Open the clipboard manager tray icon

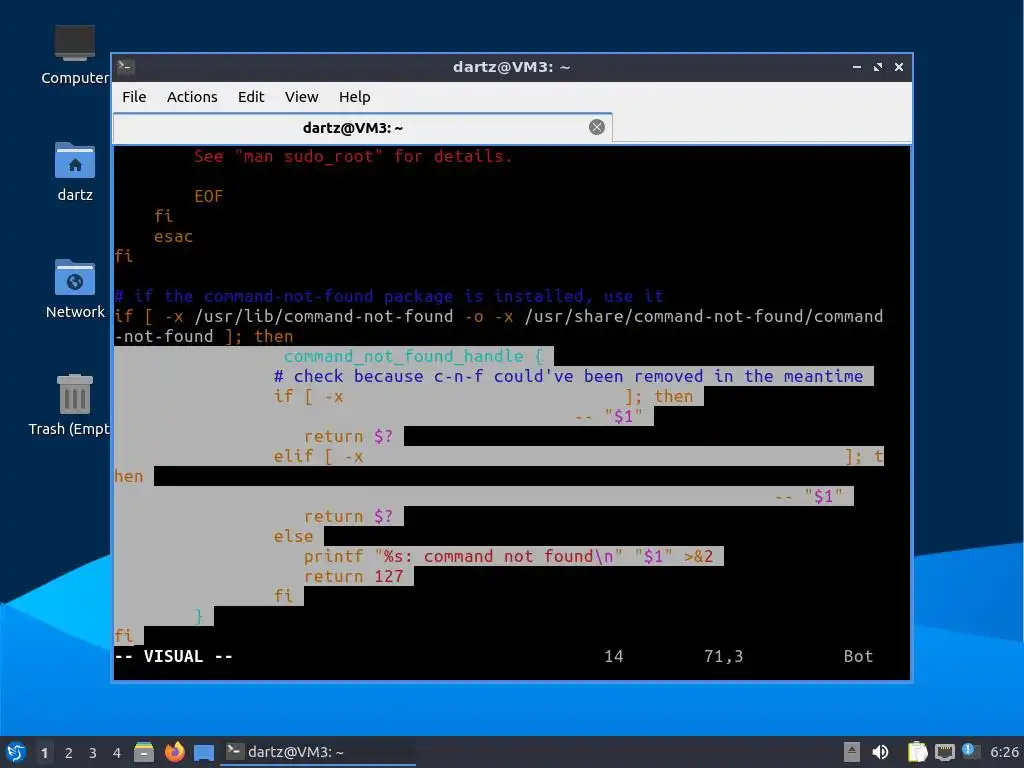pyautogui.click(x=918, y=752)
